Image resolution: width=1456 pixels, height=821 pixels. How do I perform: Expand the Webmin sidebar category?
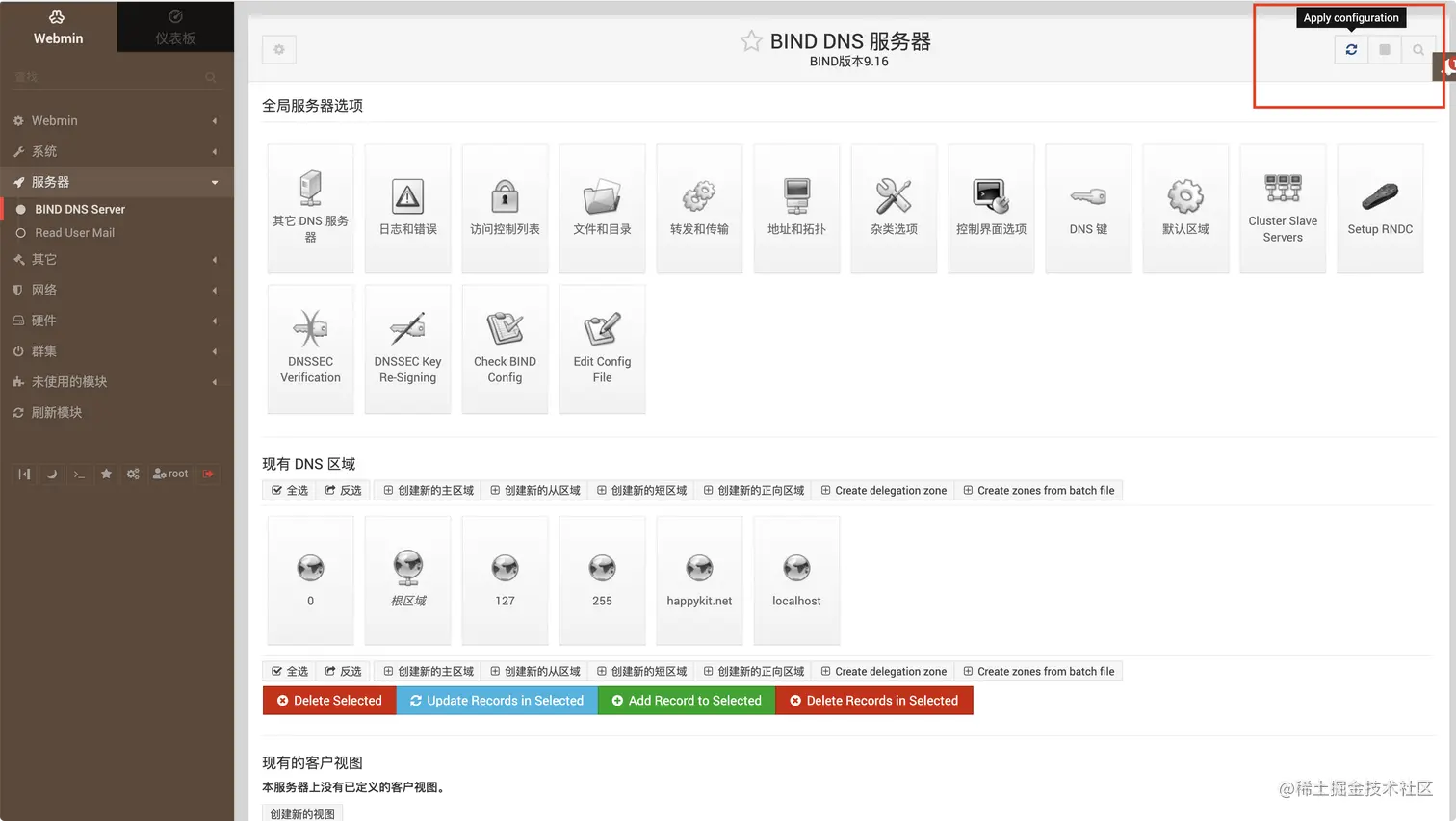pyautogui.click(x=117, y=120)
